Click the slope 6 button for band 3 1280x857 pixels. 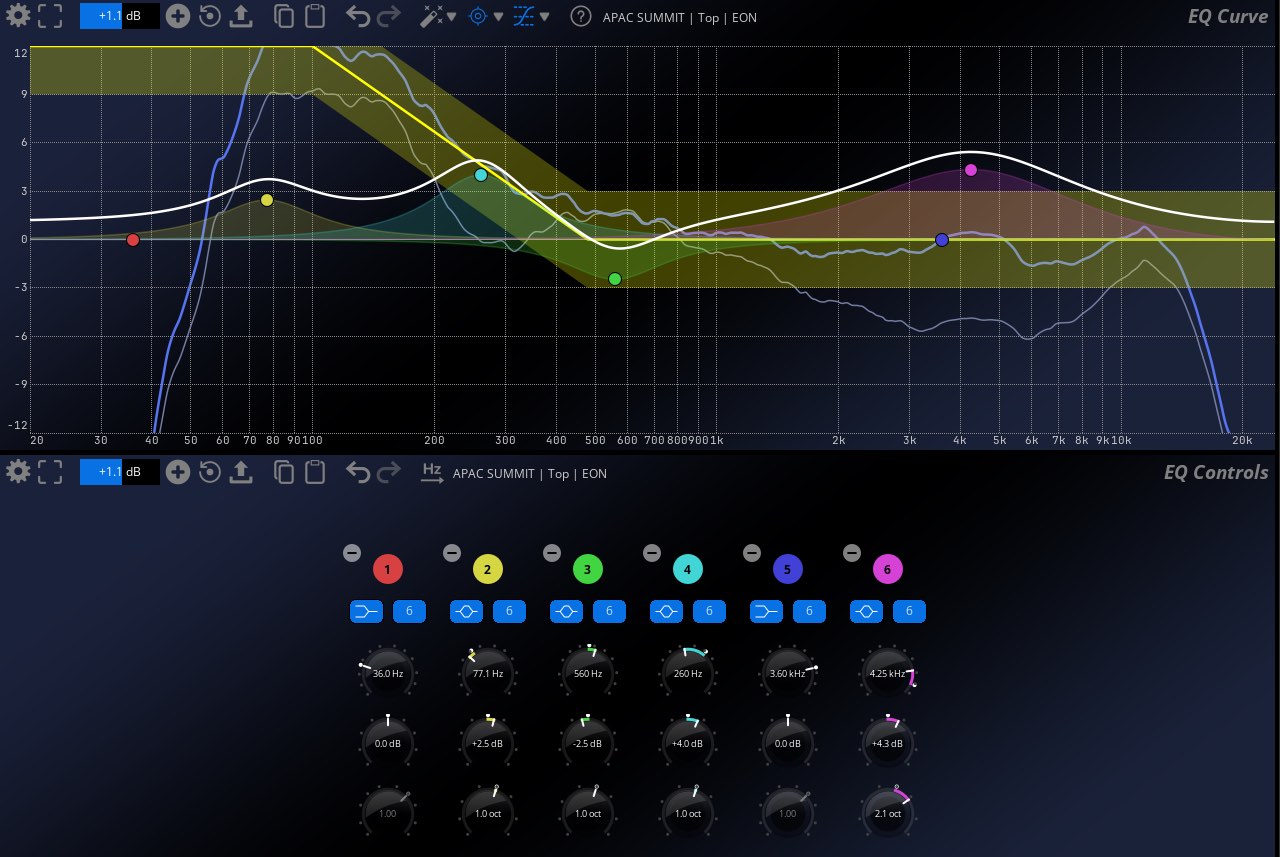[609, 611]
